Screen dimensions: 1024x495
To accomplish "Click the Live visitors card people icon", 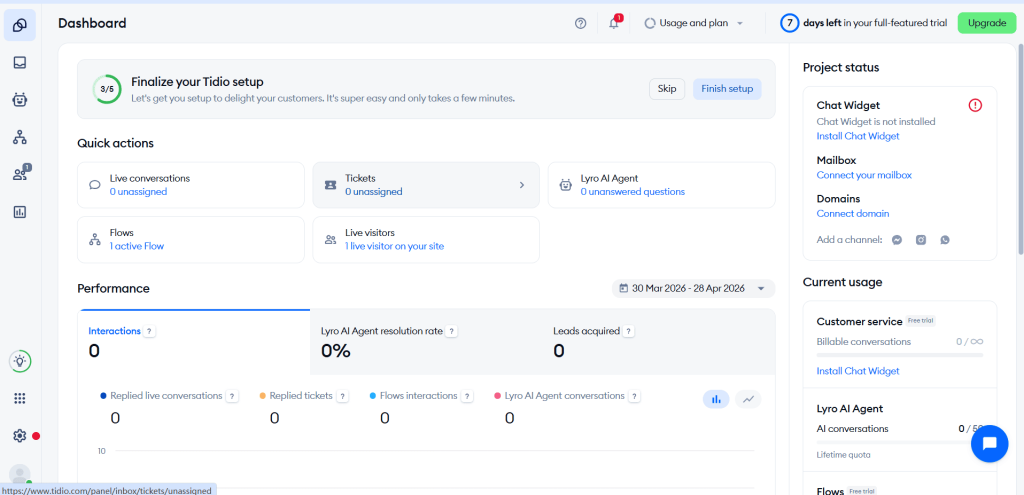I will tap(330, 240).
